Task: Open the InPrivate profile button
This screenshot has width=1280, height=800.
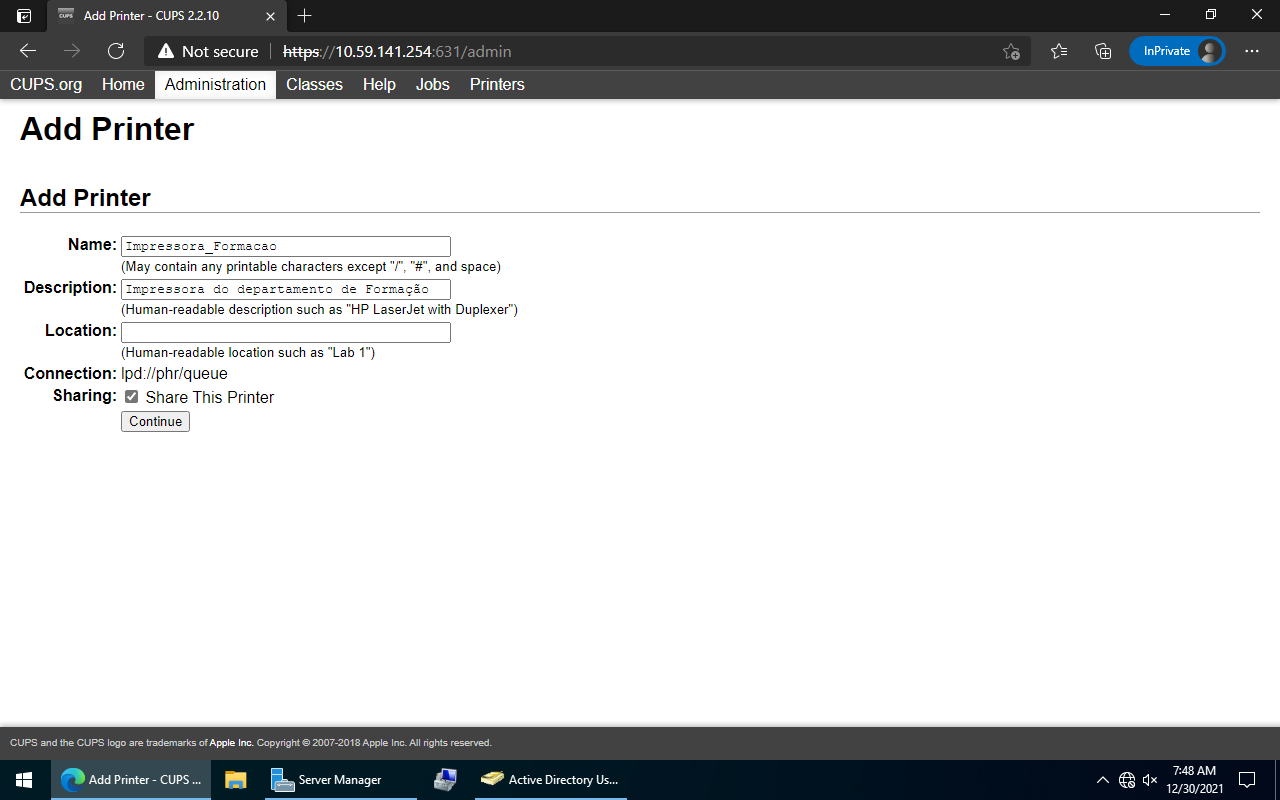Action: [x=1177, y=51]
